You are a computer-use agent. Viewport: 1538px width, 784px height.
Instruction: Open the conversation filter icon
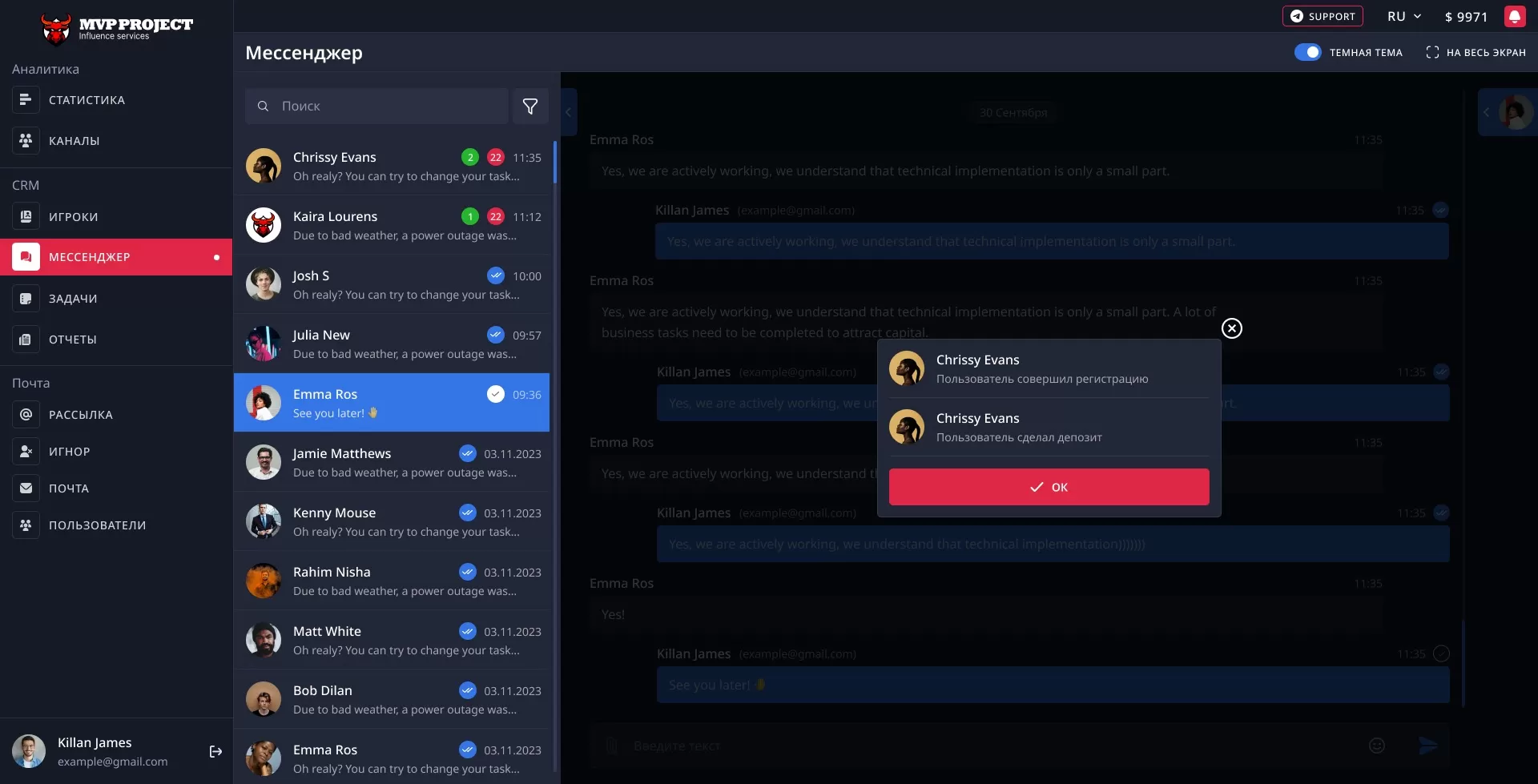(530, 106)
